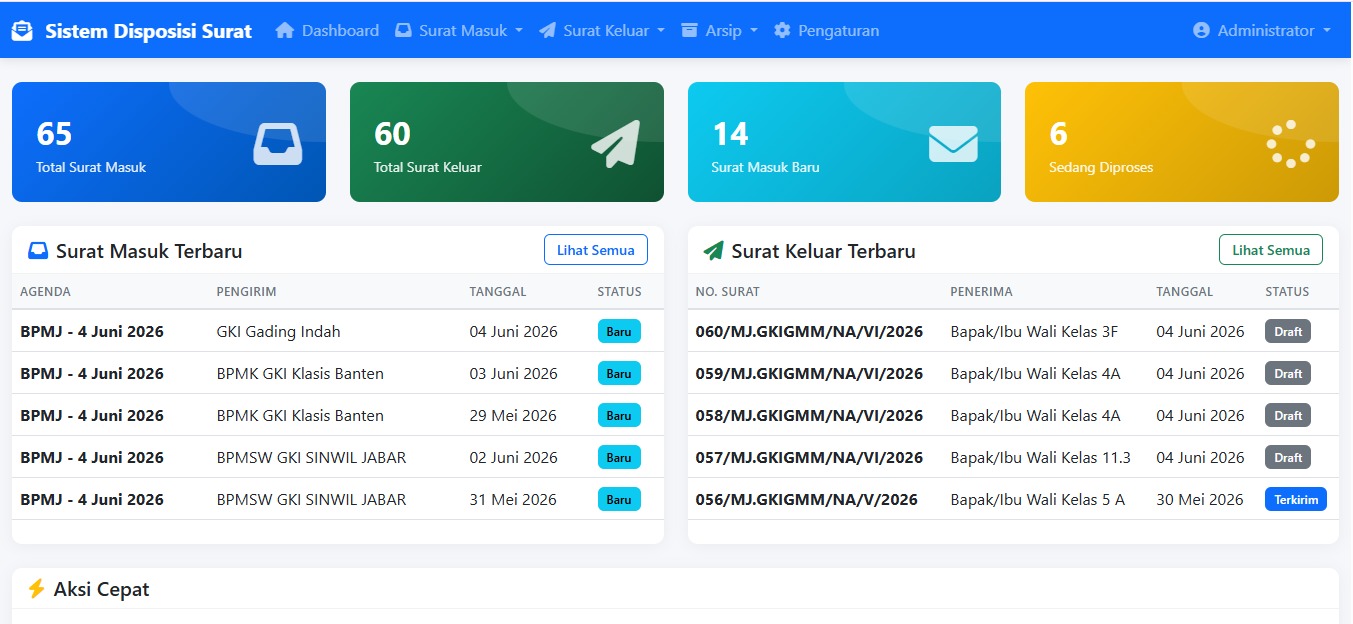Select letter number 060/MJ.GKIGMM/NA/VI/2026
This screenshot has width=1353, height=624.
click(809, 332)
